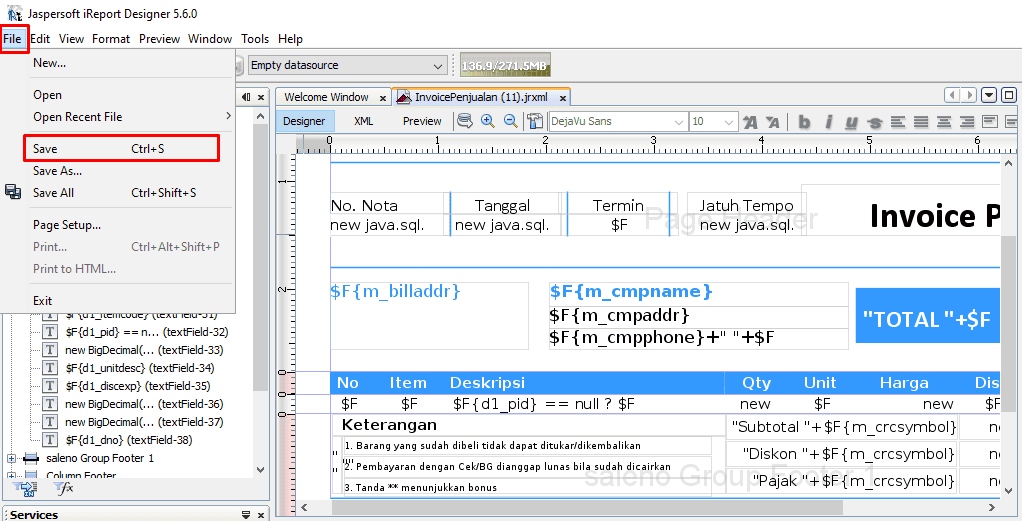Open the File menu
The height and width of the screenshot is (521, 1022).
pyautogui.click(x=12, y=38)
